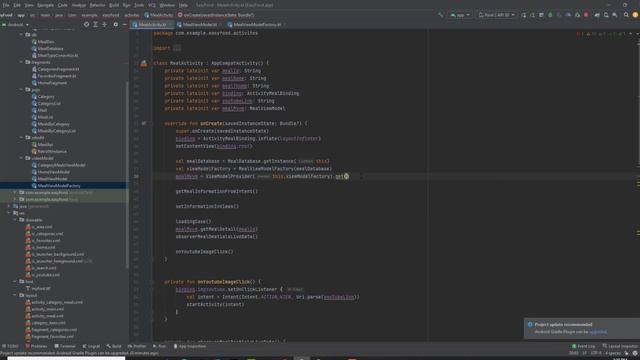The height and width of the screenshot is (360, 640).
Task: Select MealDatabase in project tree
Action: coord(50,49)
